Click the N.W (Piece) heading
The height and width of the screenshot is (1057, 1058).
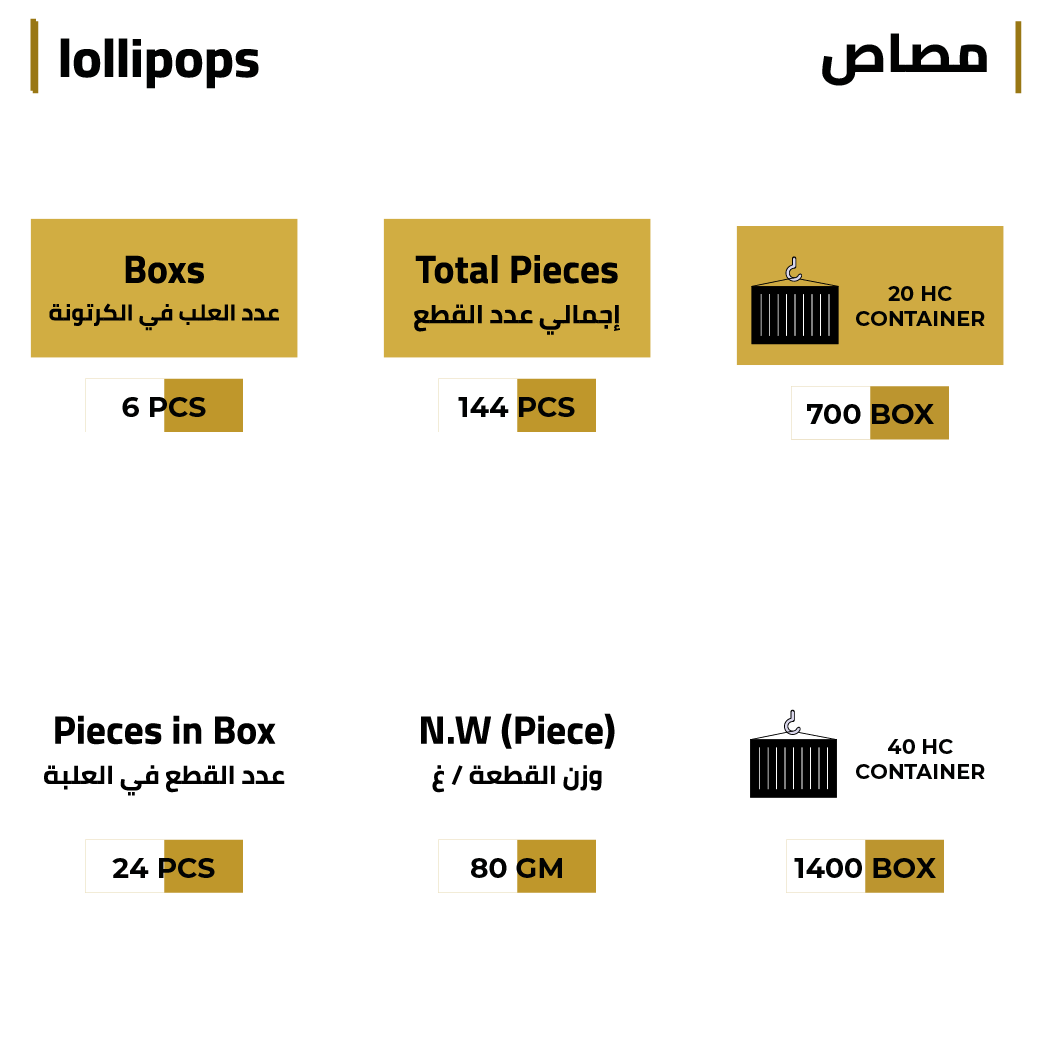tap(517, 732)
